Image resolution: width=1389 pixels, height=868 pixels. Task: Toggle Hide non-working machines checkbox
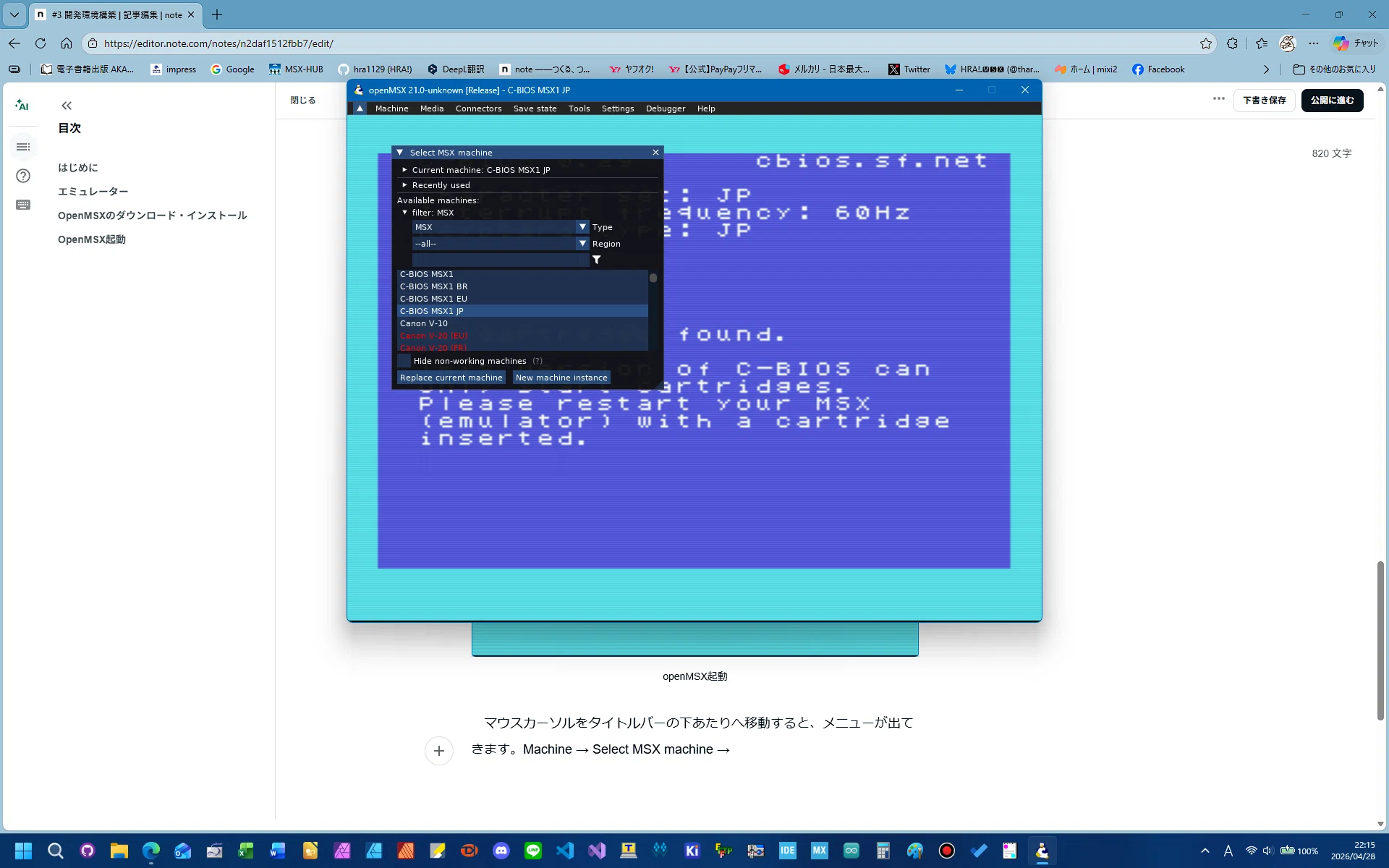[x=404, y=361]
